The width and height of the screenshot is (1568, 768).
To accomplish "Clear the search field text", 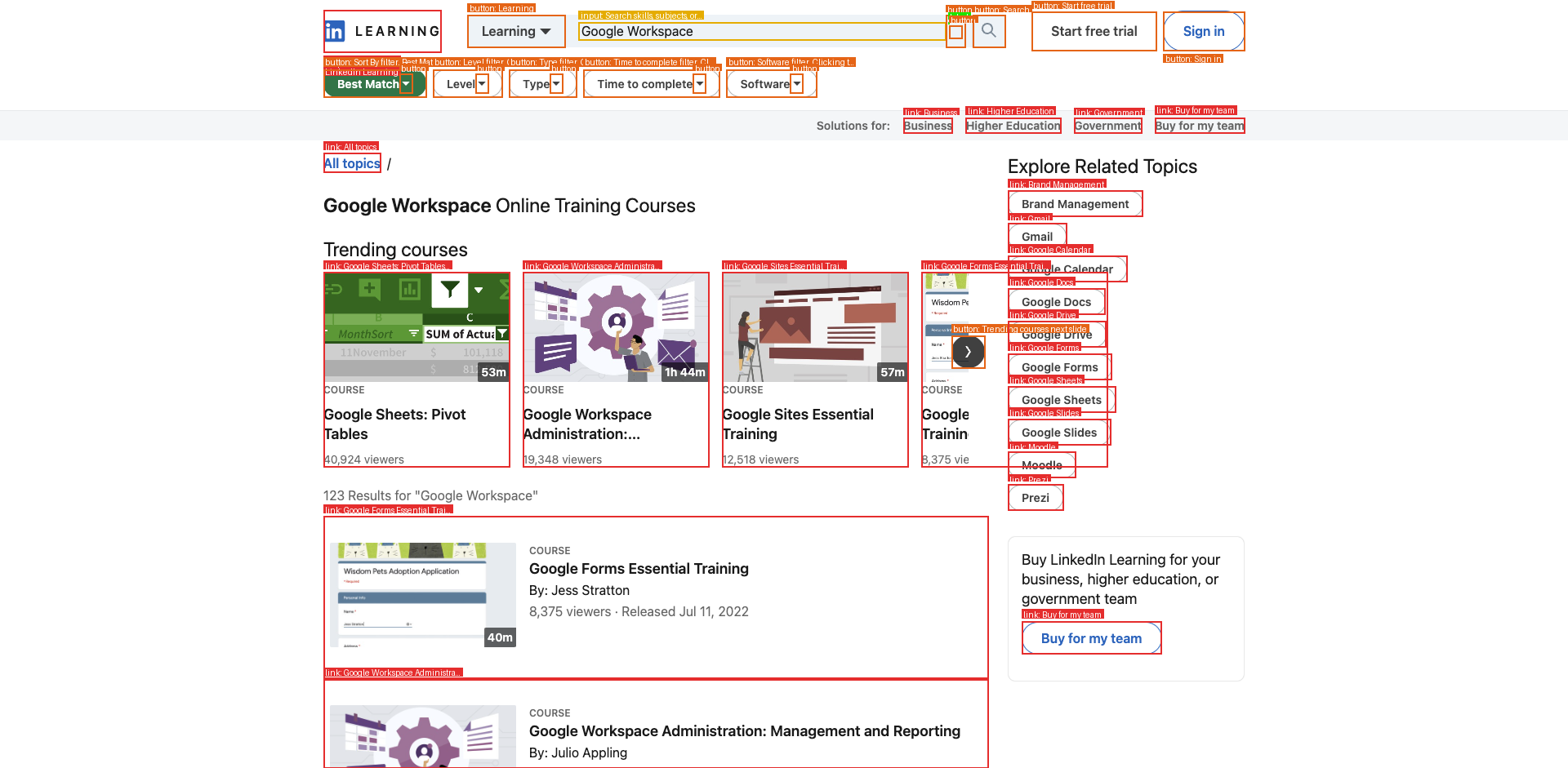I will [x=955, y=33].
